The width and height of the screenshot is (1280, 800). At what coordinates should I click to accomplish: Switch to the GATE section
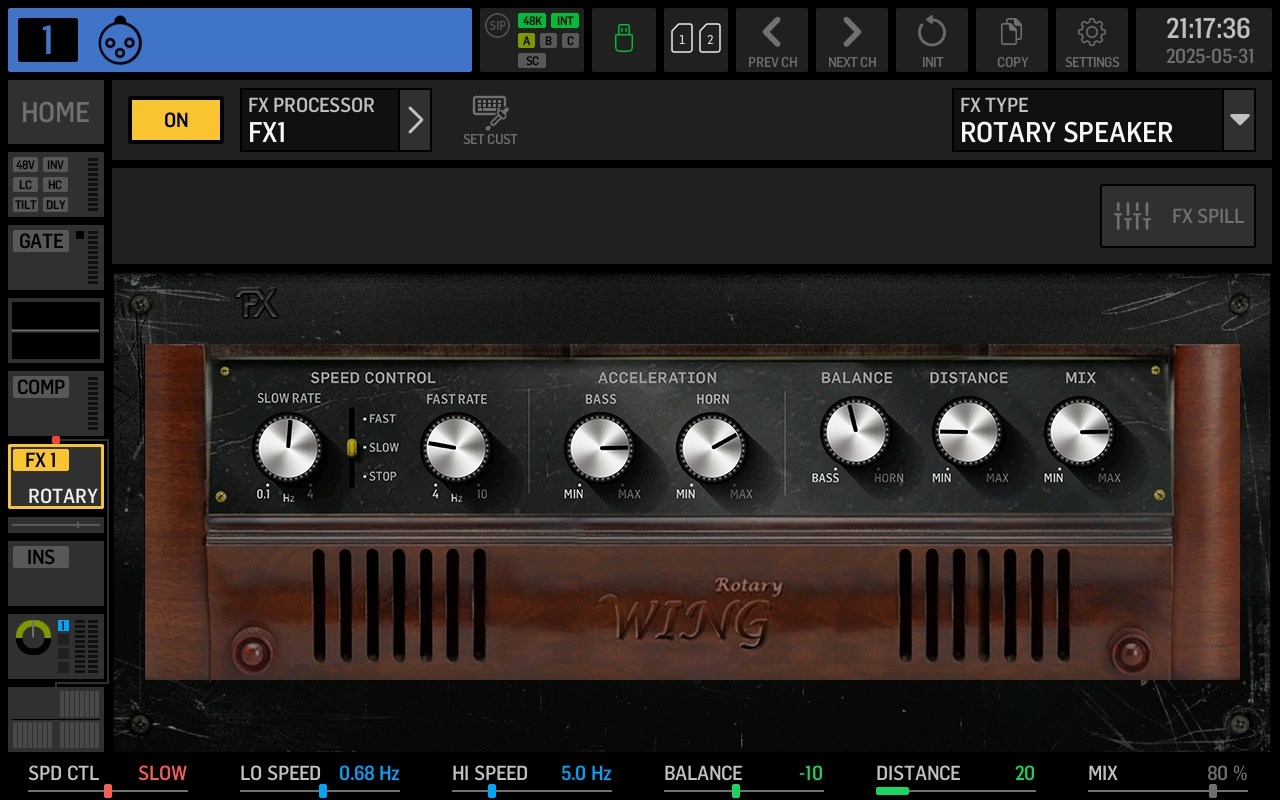[x=56, y=257]
